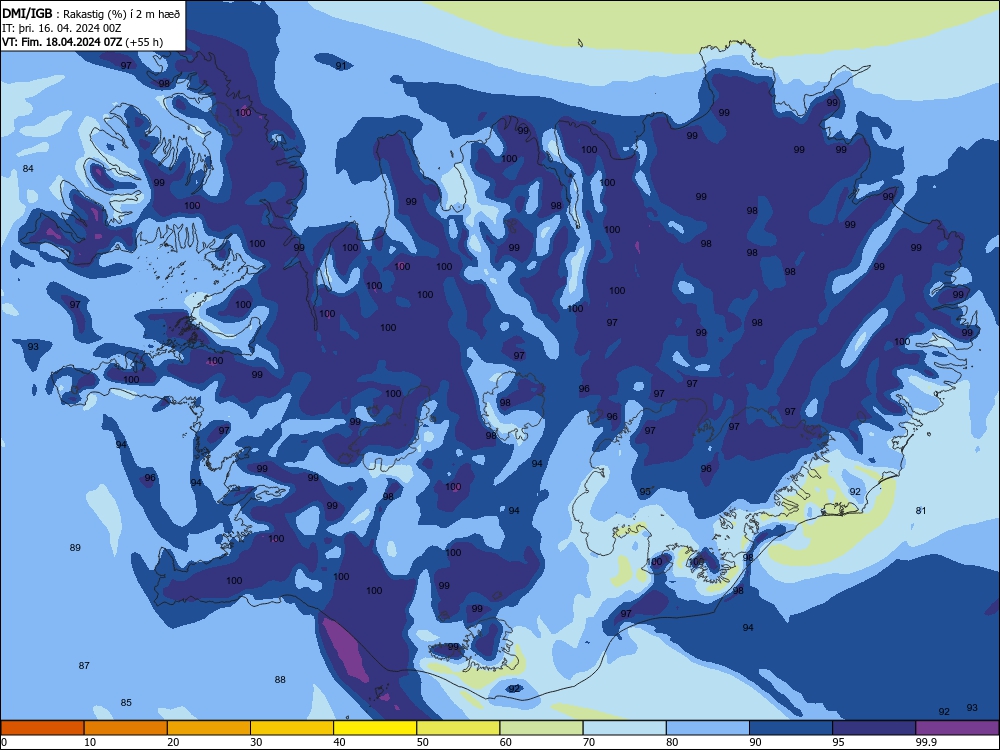This screenshot has width=1000, height=750.
Task: Select the medium blue 80–90 legend swatch
Action: 708,728
